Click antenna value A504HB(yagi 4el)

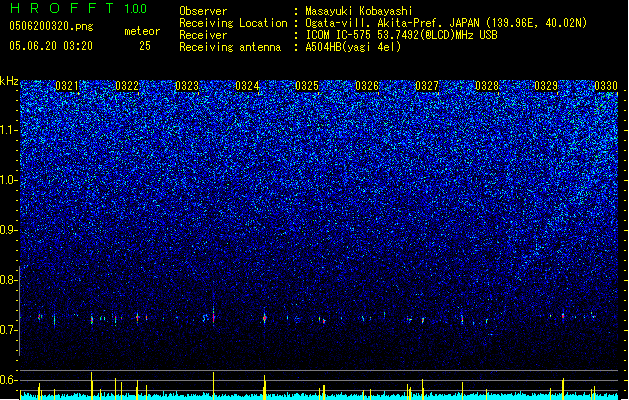(353, 47)
